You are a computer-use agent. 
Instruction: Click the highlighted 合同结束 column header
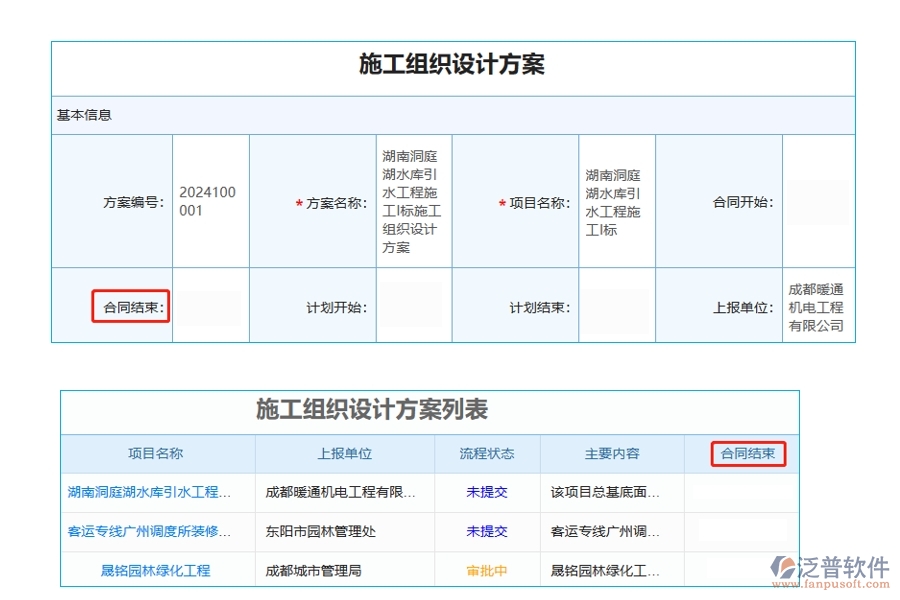pos(747,454)
